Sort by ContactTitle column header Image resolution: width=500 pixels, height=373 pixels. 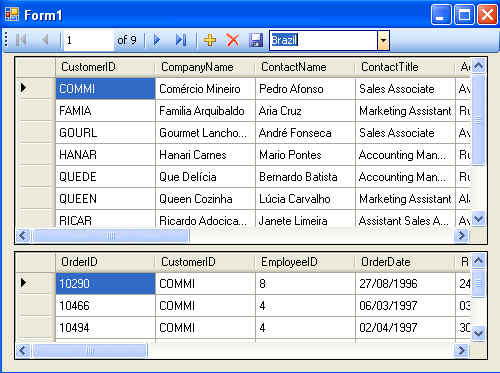(x=405, y=67)
